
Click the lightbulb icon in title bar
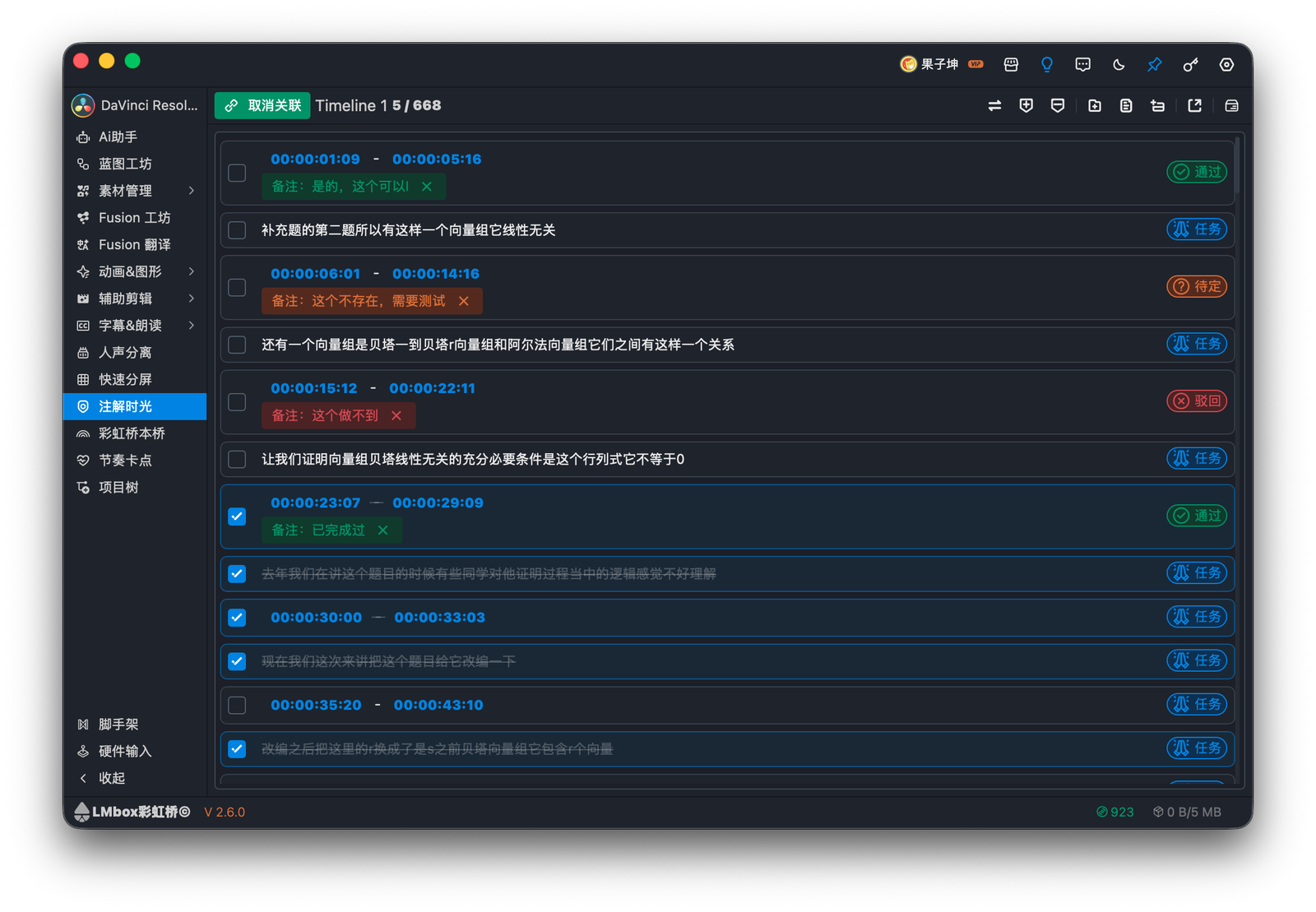1046,64
